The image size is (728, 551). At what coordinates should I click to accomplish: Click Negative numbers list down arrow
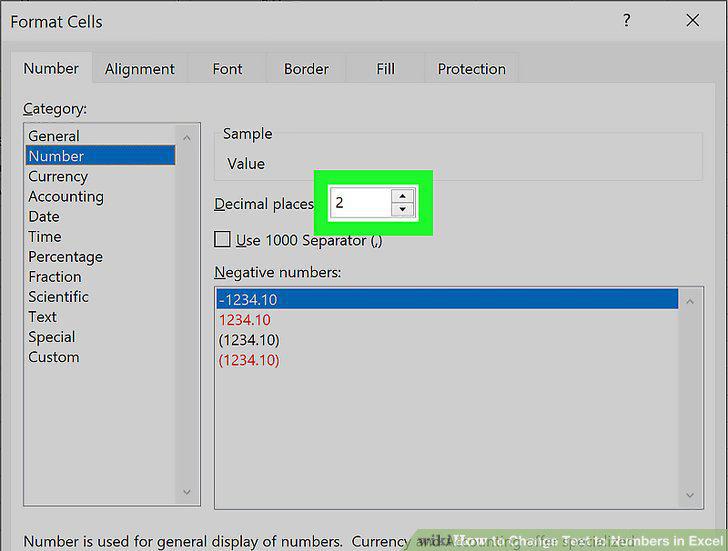tap(690, 495)
